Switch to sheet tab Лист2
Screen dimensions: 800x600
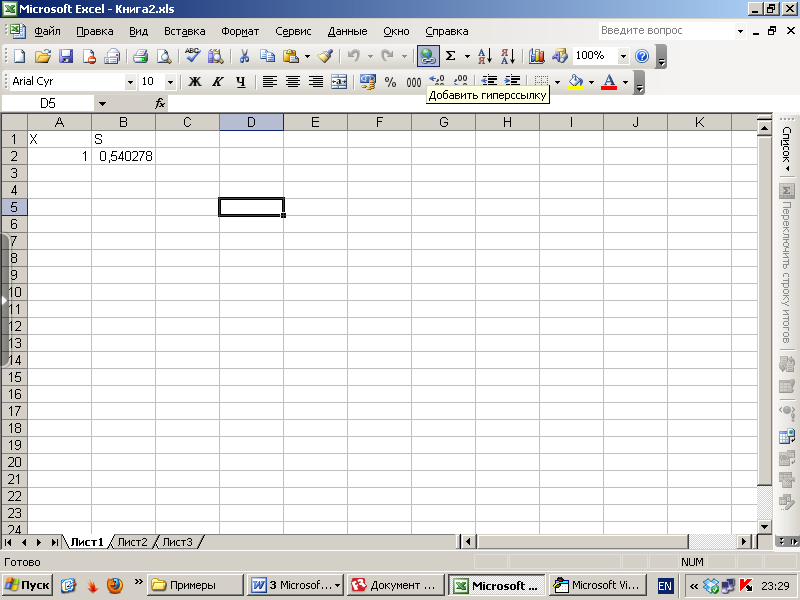pos(132,542)
